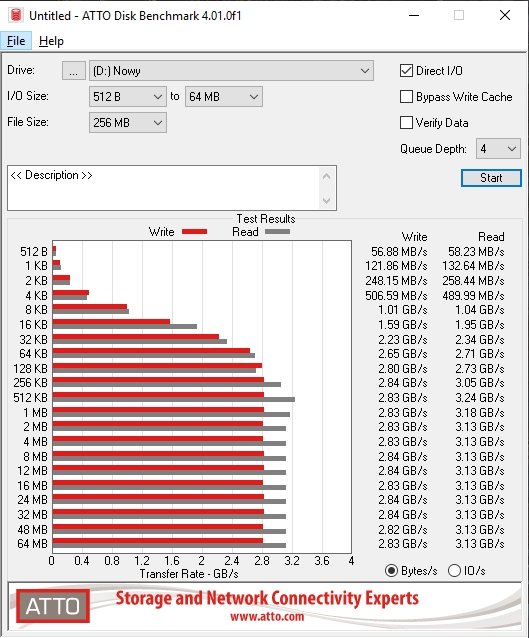Enable the Verify Data checkbox
This screenshot has height=638, width=529.
(407, 122)
